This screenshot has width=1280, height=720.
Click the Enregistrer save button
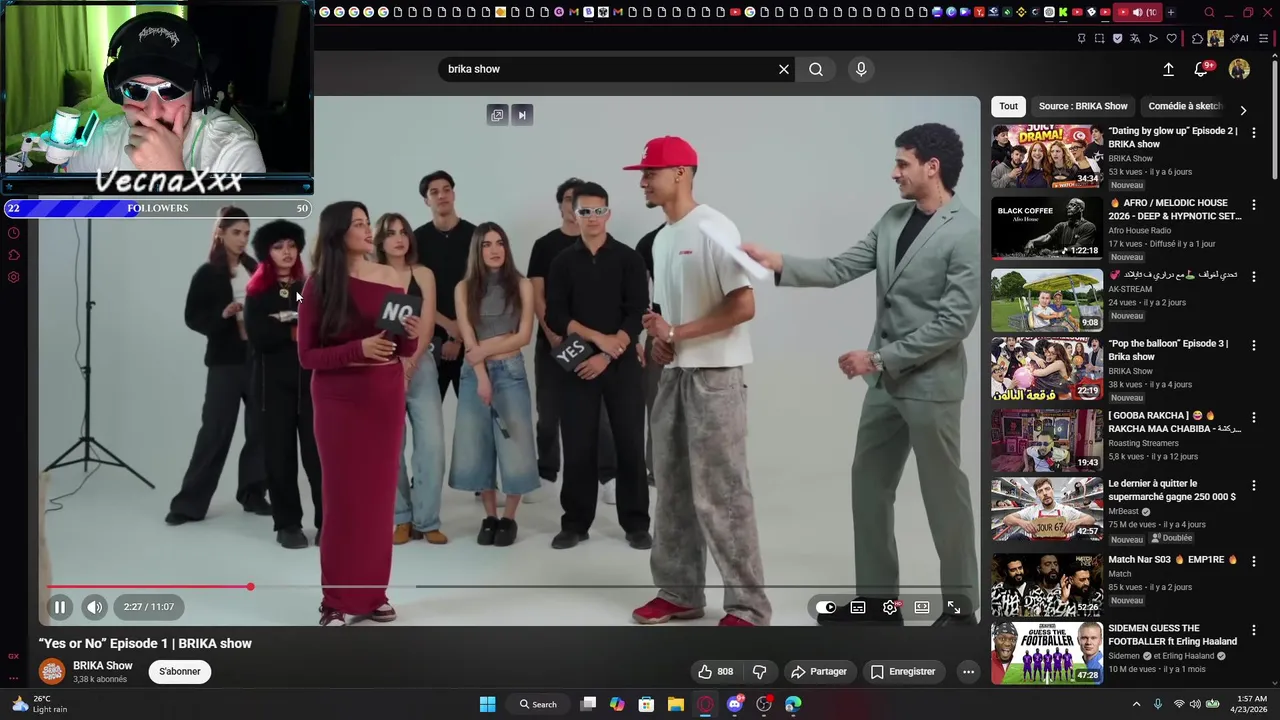(903, 672)
